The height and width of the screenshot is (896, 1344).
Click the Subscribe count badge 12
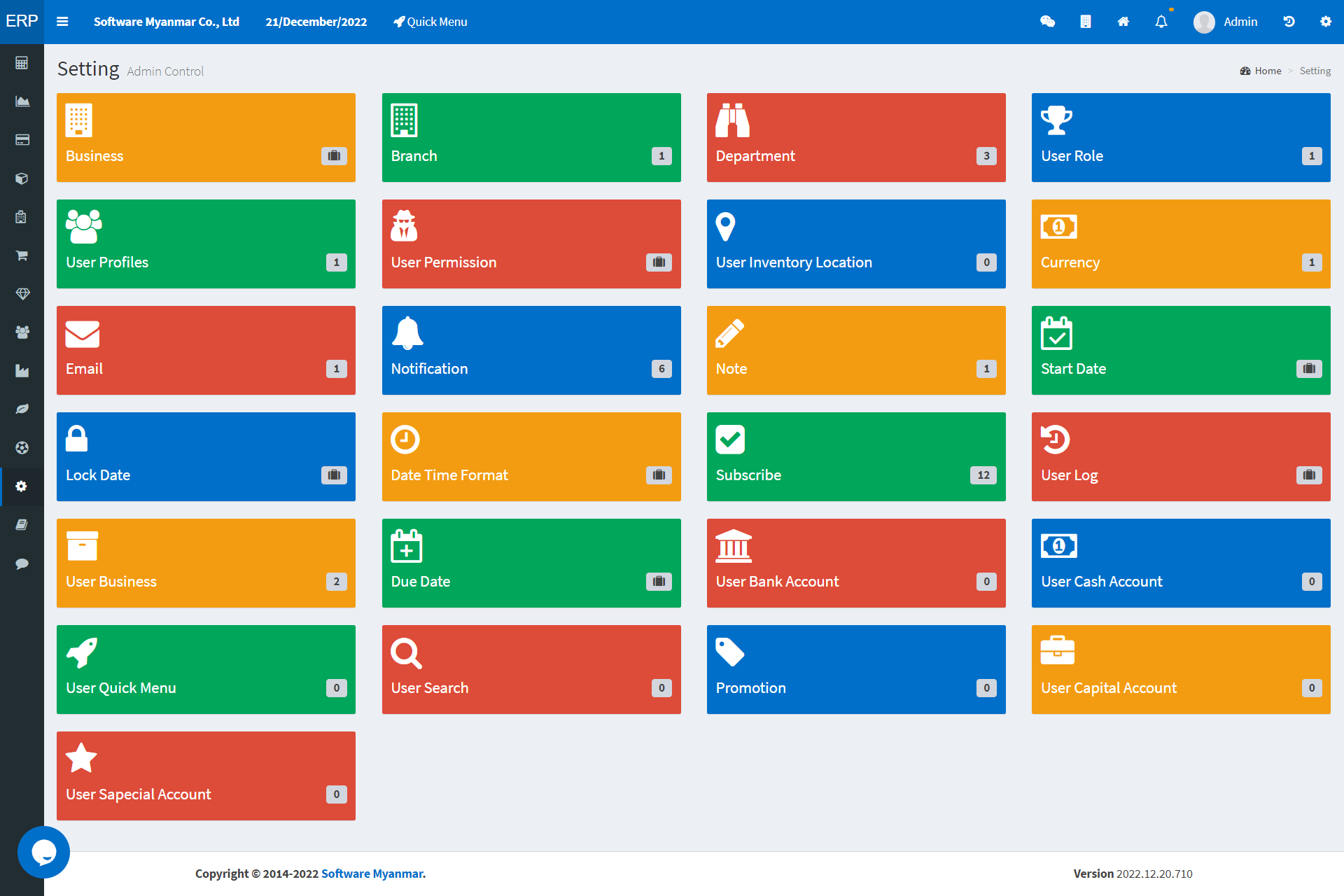pos(983,475)
